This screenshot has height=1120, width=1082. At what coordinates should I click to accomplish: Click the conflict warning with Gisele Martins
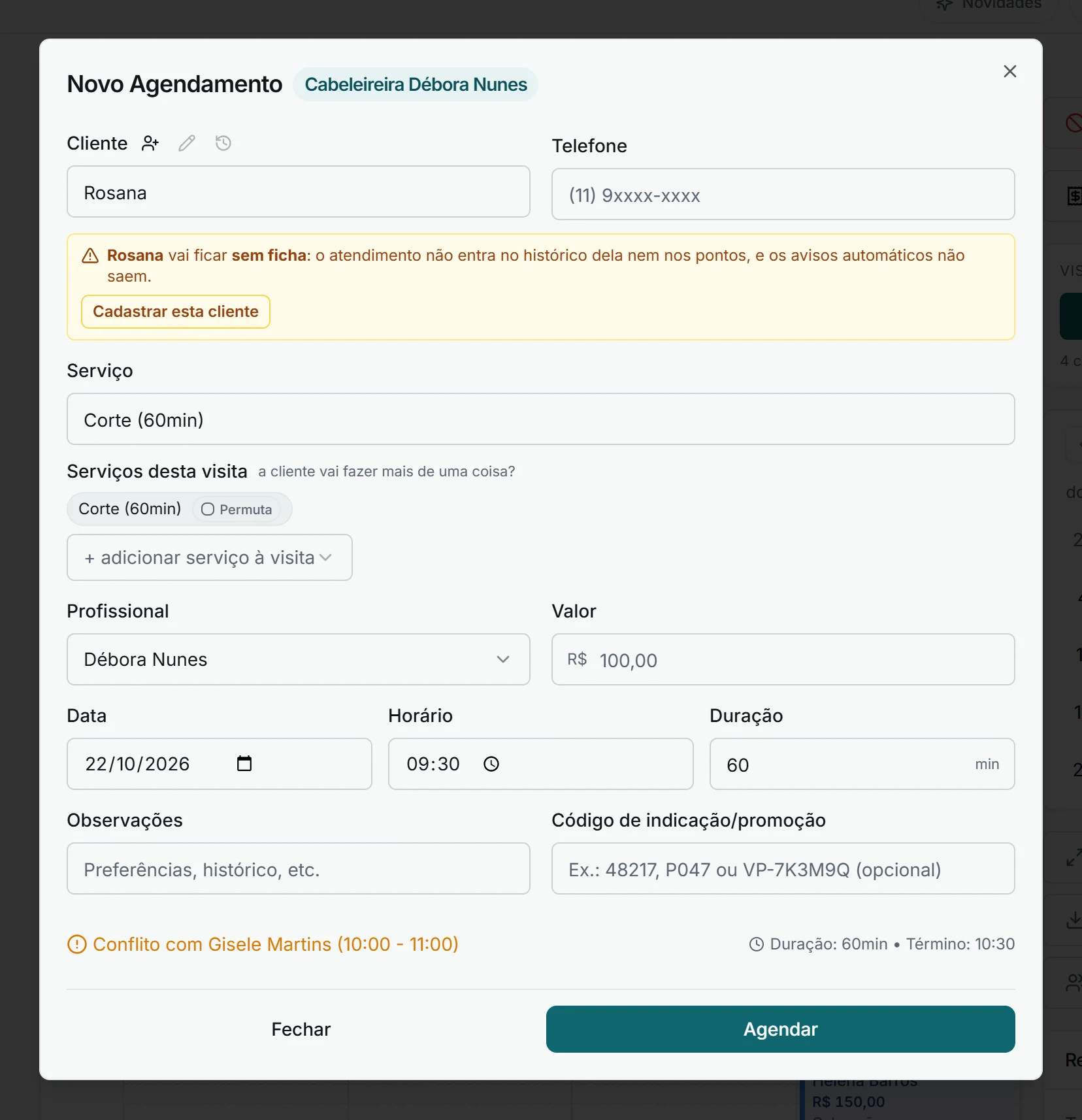(263, 944)
